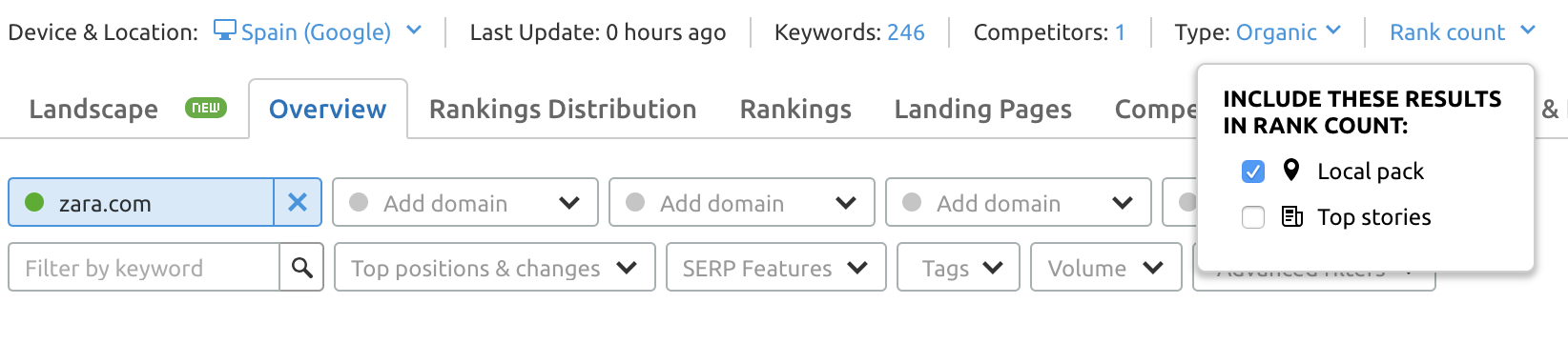Expand the Rank count dropdown
The width and height of the screenshot is (1568, 364).
tap(1462, 31)
